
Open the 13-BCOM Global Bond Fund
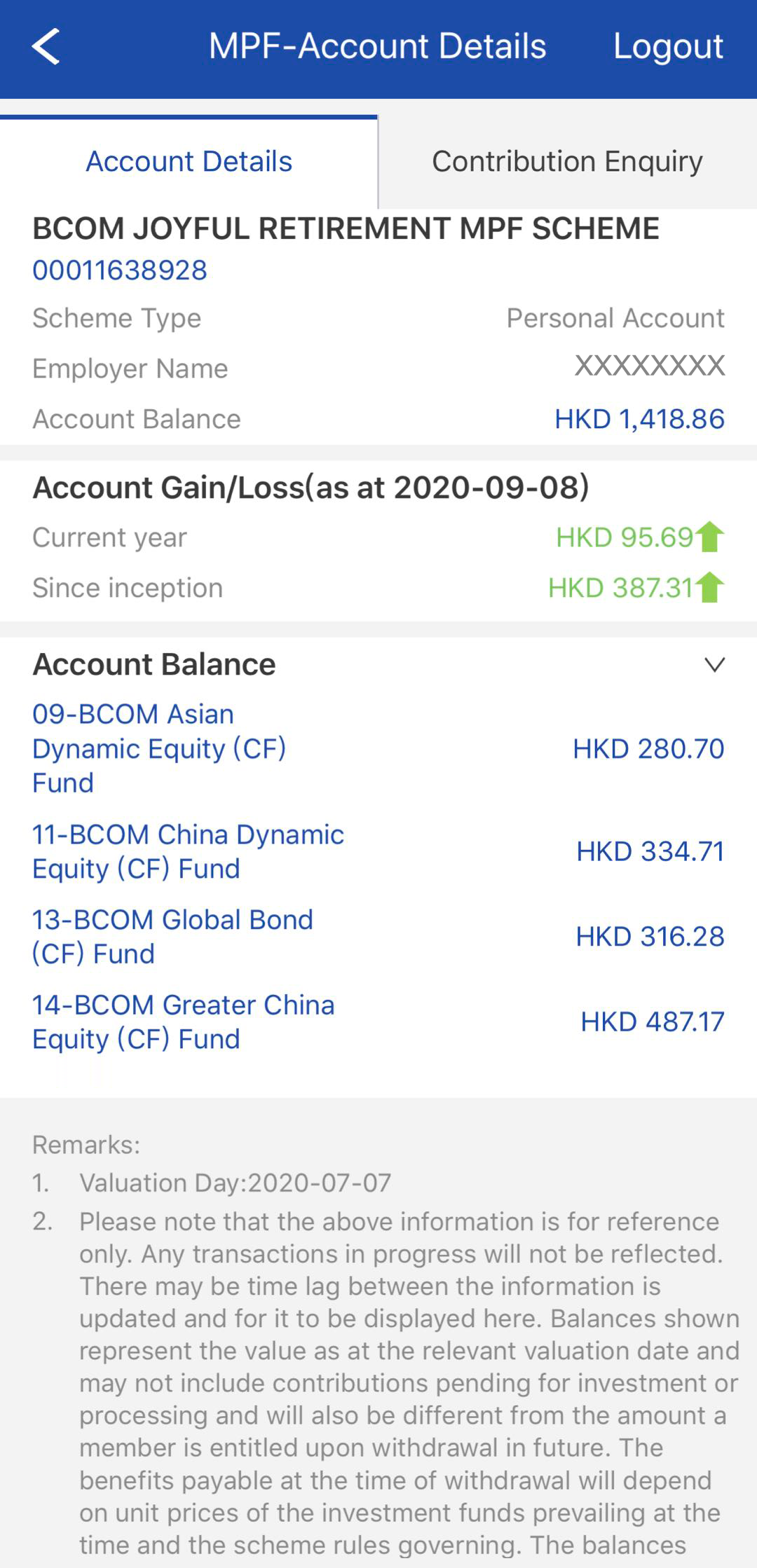click(172, 937)
